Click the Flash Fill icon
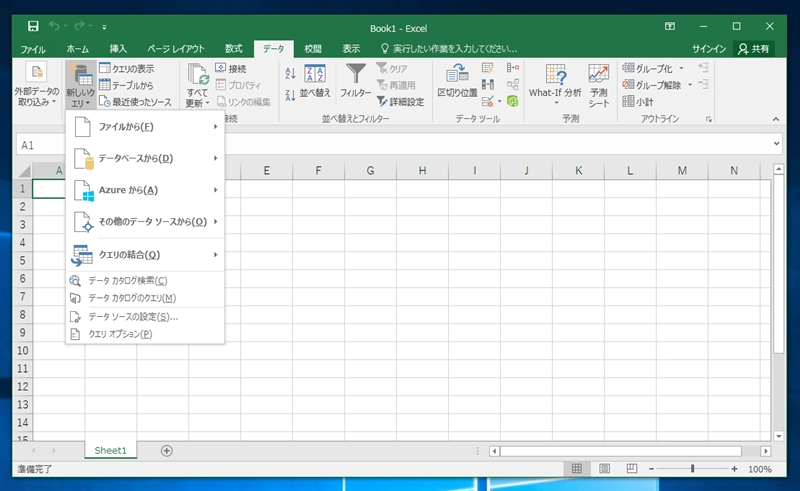The image size is (800, 491). [x=488, y=68]
